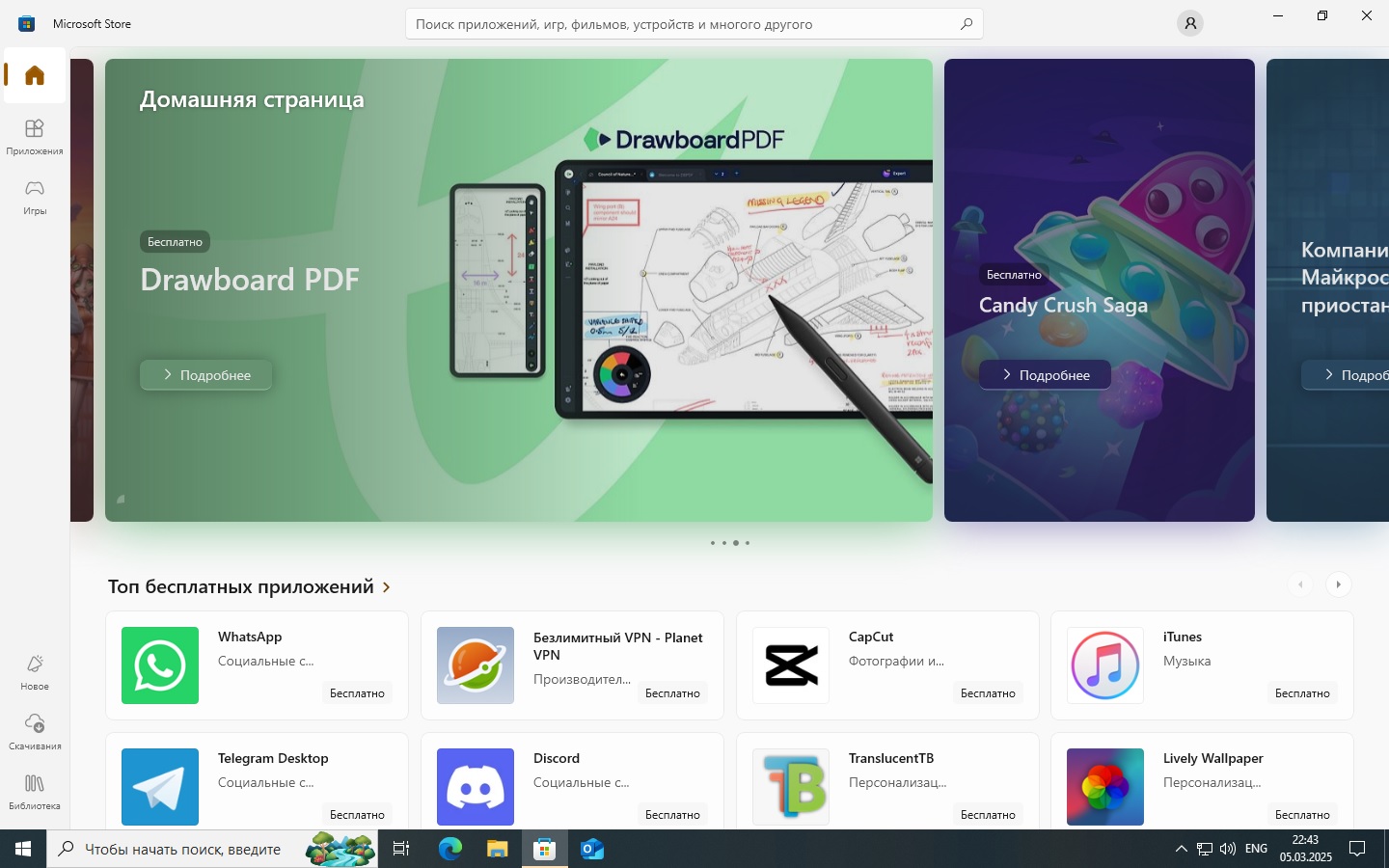The height and width of the screenshot is (868, 1389).
Task: Open notification center icon
Action: [1357, 849]
